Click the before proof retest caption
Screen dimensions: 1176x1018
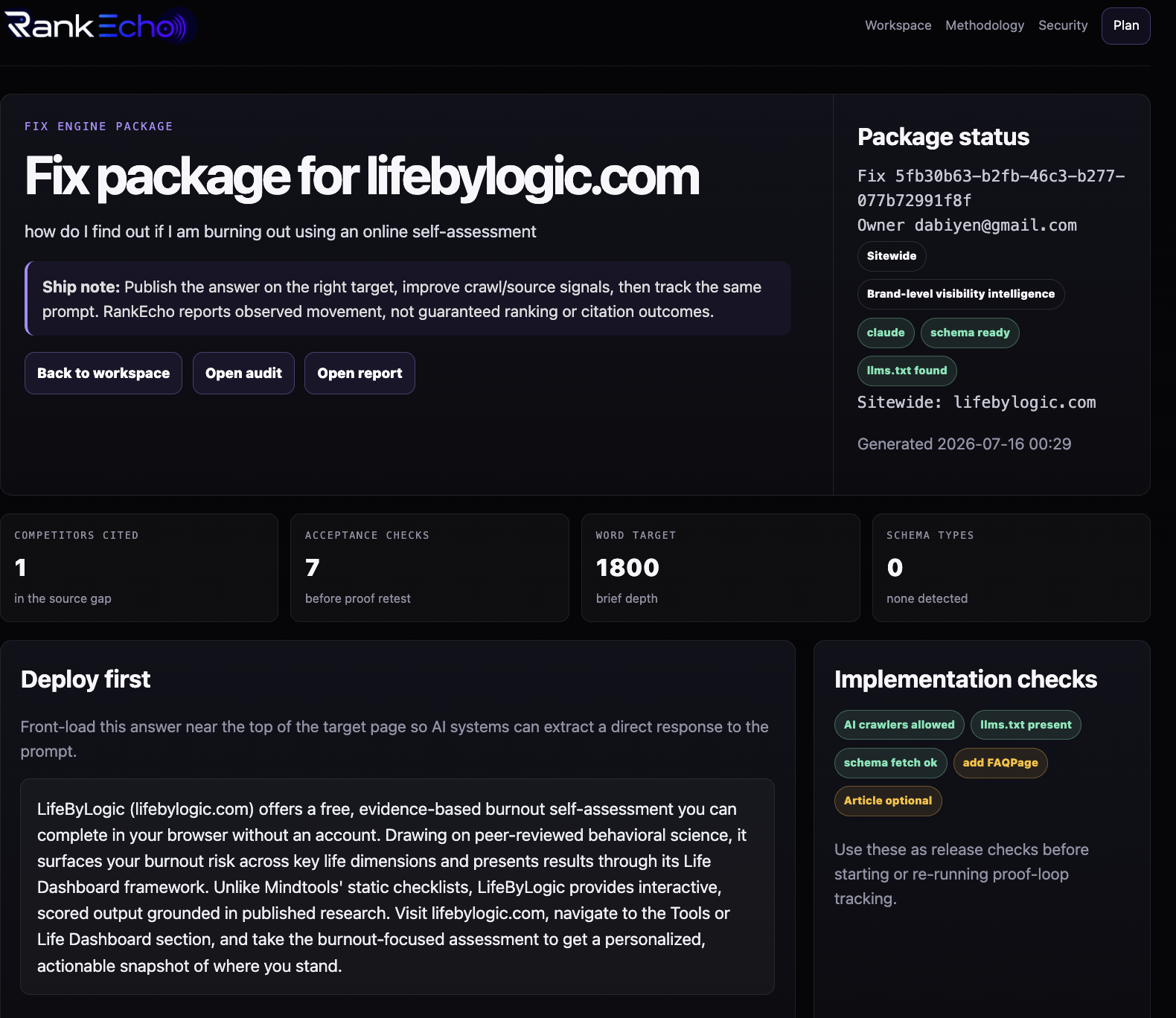click(357, 598)
